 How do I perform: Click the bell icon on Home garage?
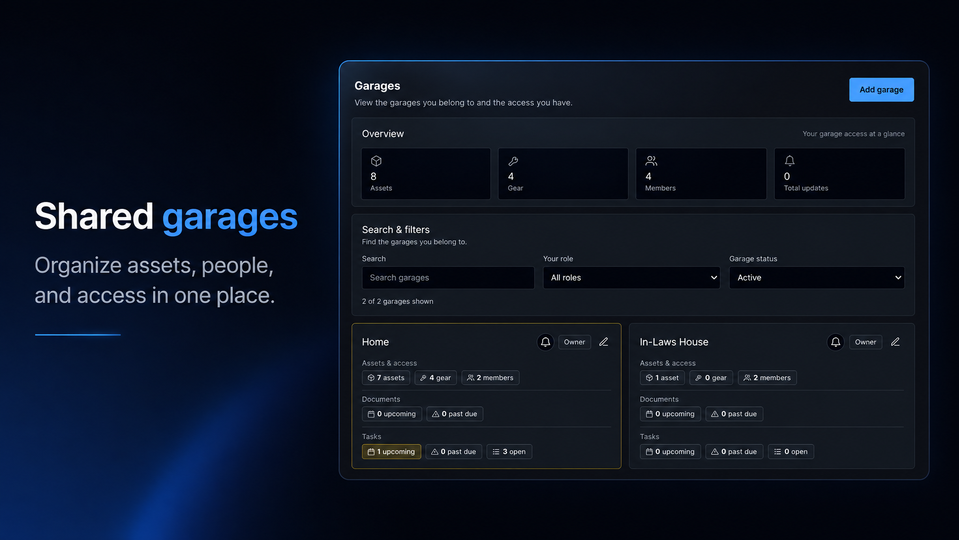(x=545, y=342)
